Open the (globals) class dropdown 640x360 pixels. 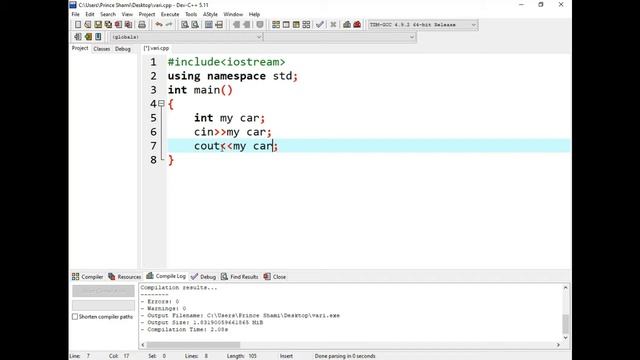[x=186, y=37]
